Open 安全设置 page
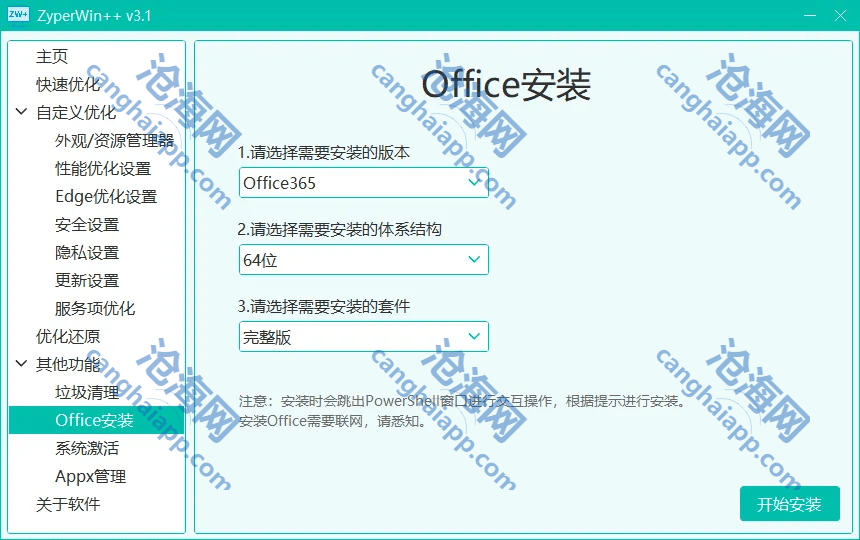The height and width of the screenshot is (540, 860). [87, 225]
